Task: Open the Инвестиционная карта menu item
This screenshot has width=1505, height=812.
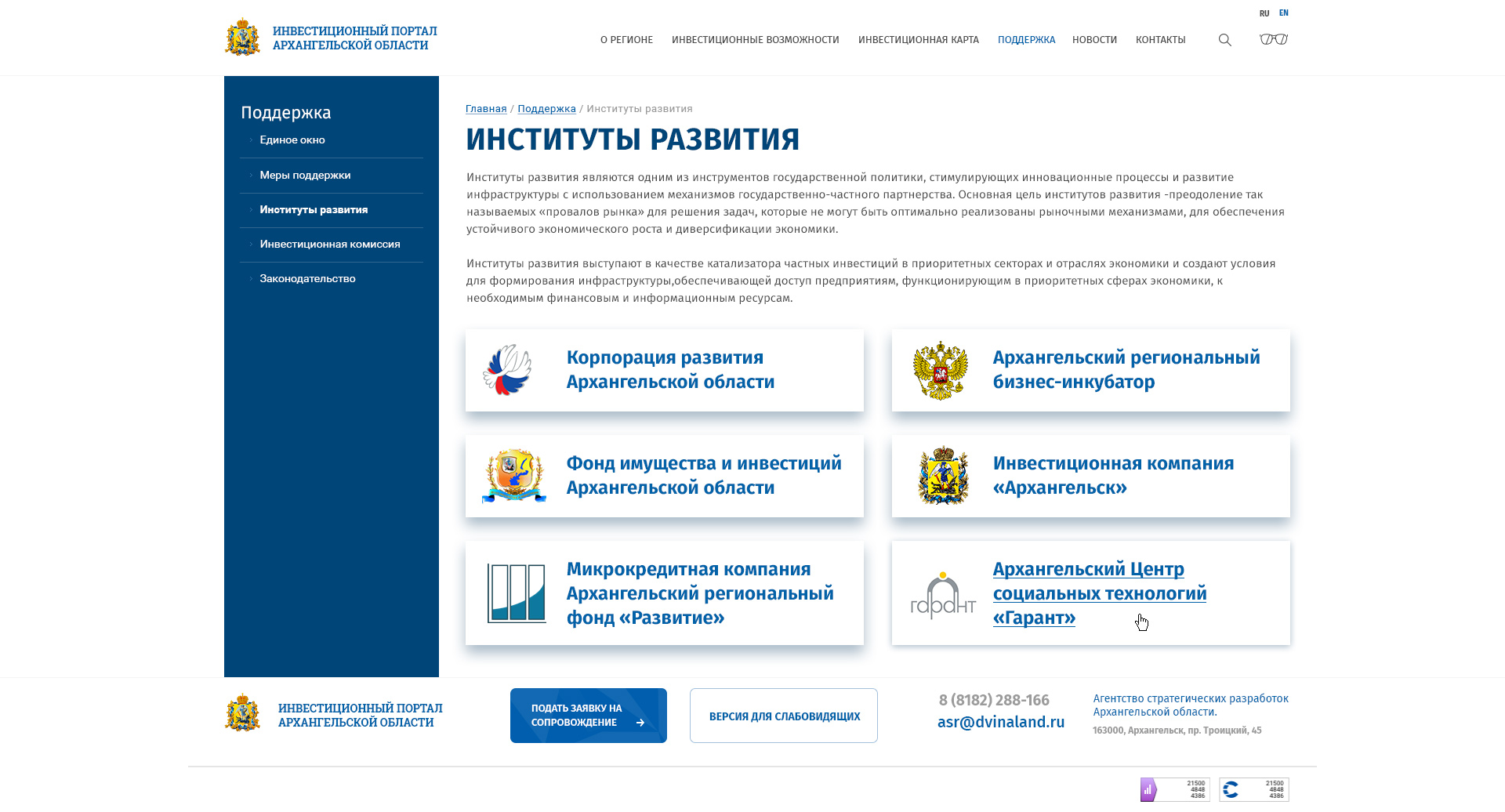Action: click(x=918, y=40)
